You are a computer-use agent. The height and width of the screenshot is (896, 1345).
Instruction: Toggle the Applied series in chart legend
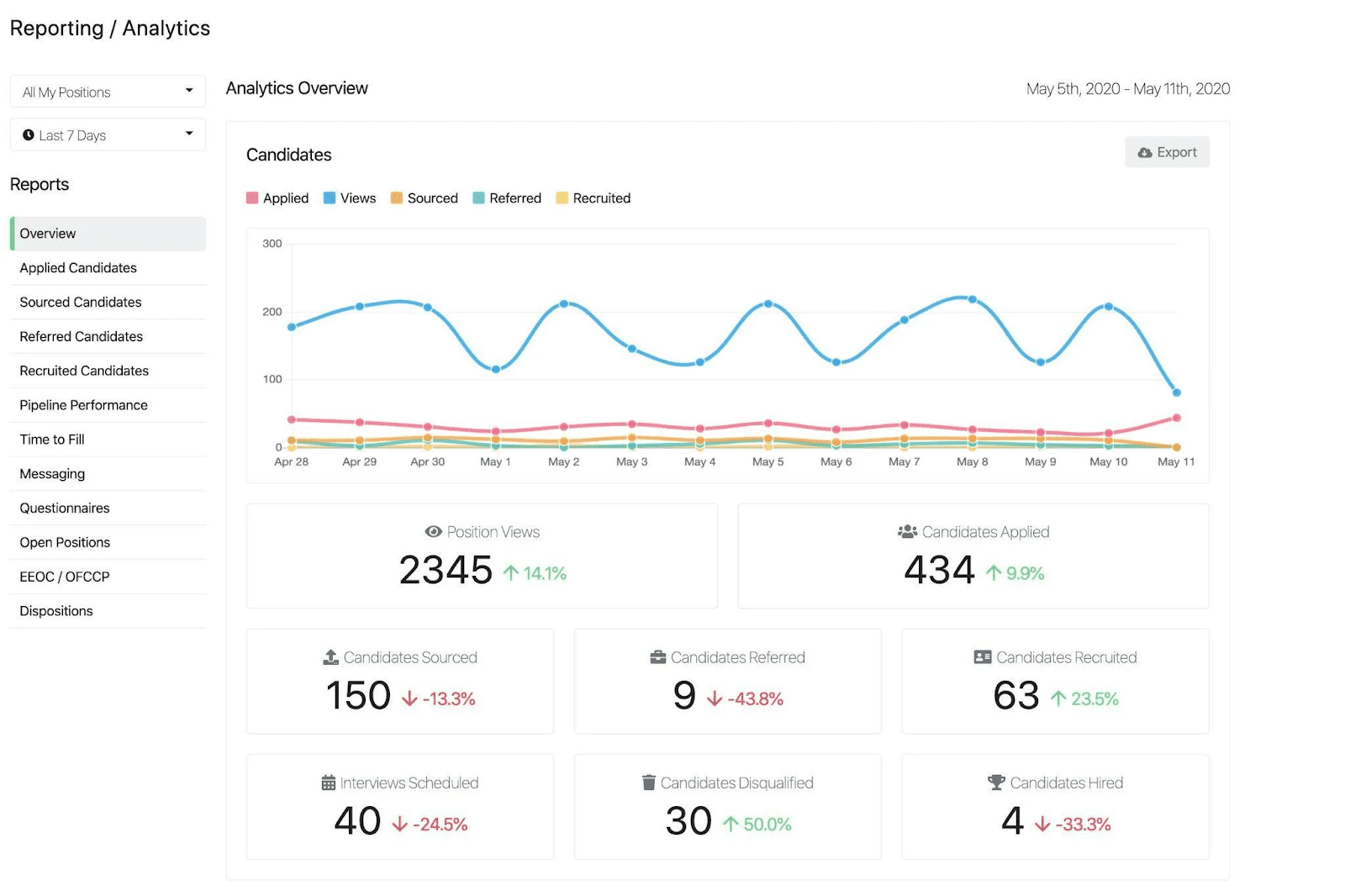277,198
